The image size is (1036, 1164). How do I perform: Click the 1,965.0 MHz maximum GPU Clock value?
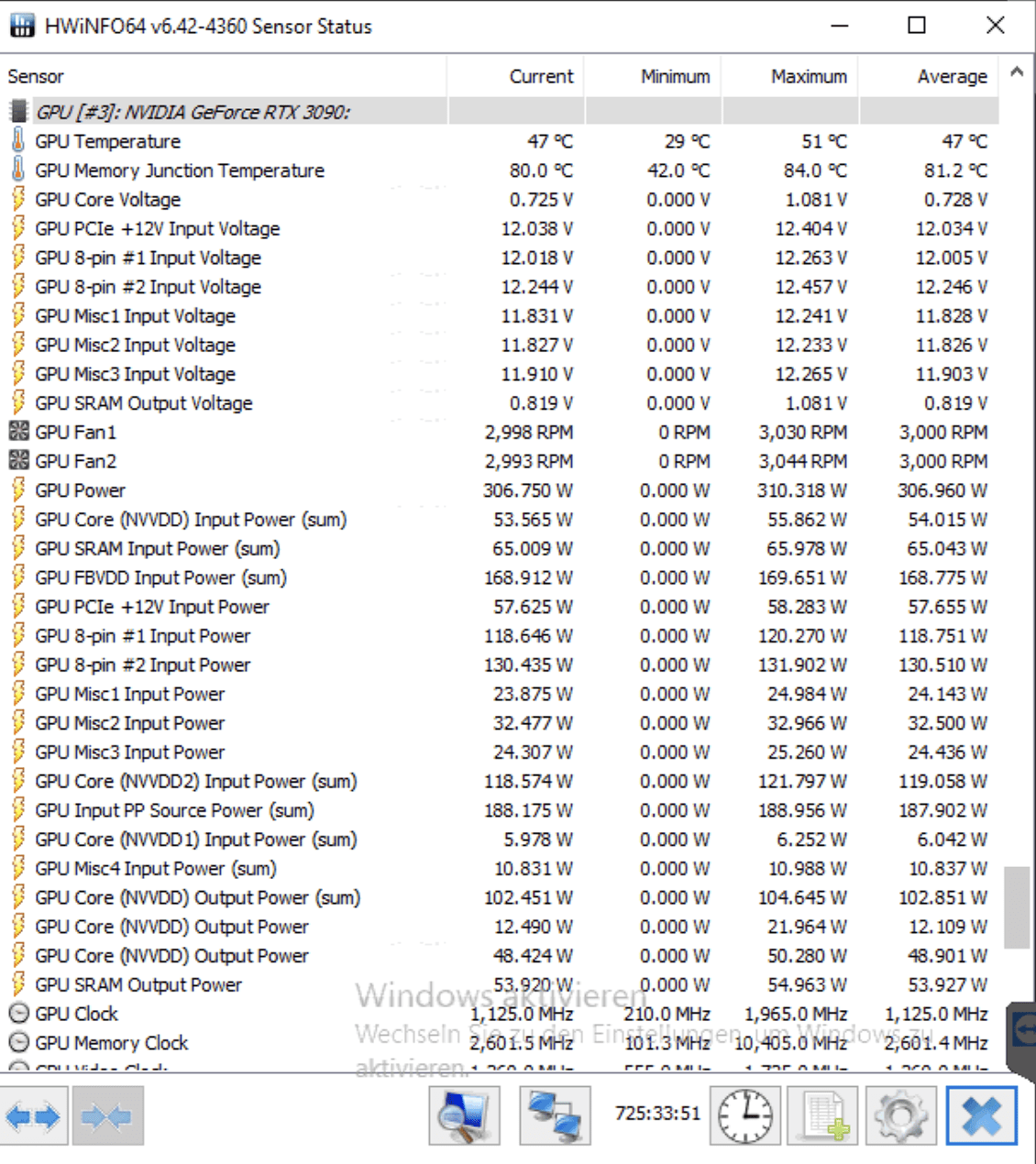click(796, 1014)
